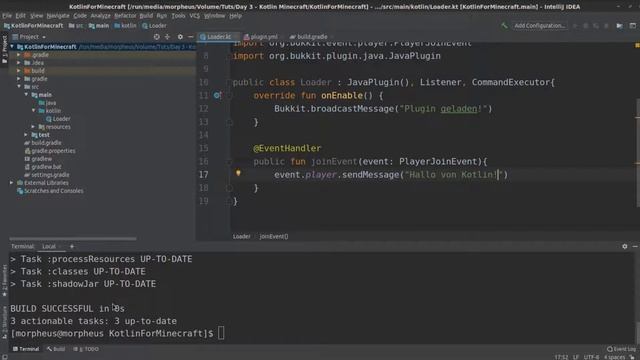Select gradle.properties in the project tree
The width and height of the screenshot is (640, 360).
[x=50, y=151]
